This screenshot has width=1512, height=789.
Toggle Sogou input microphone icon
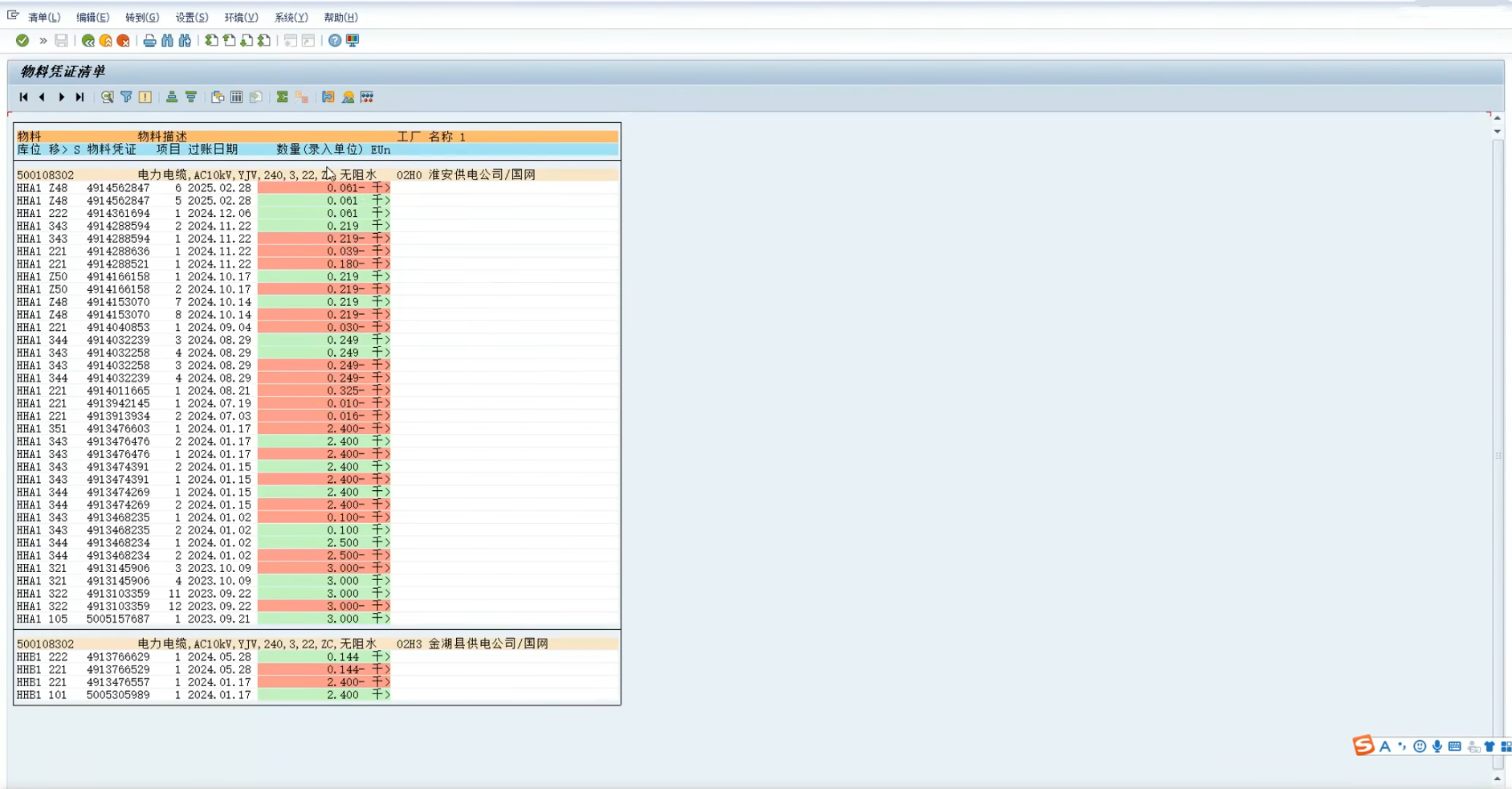1437,746
